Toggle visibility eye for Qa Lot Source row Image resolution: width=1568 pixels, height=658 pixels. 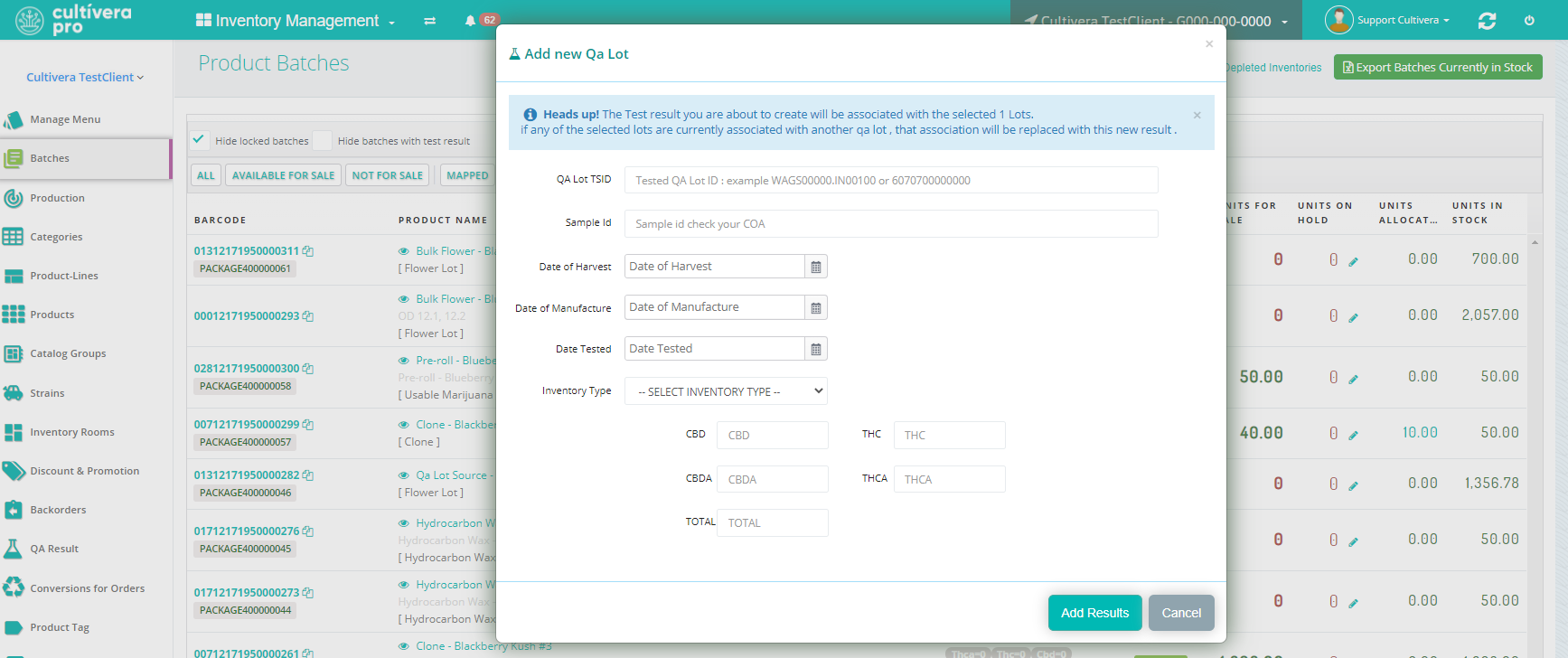[404, 475]
